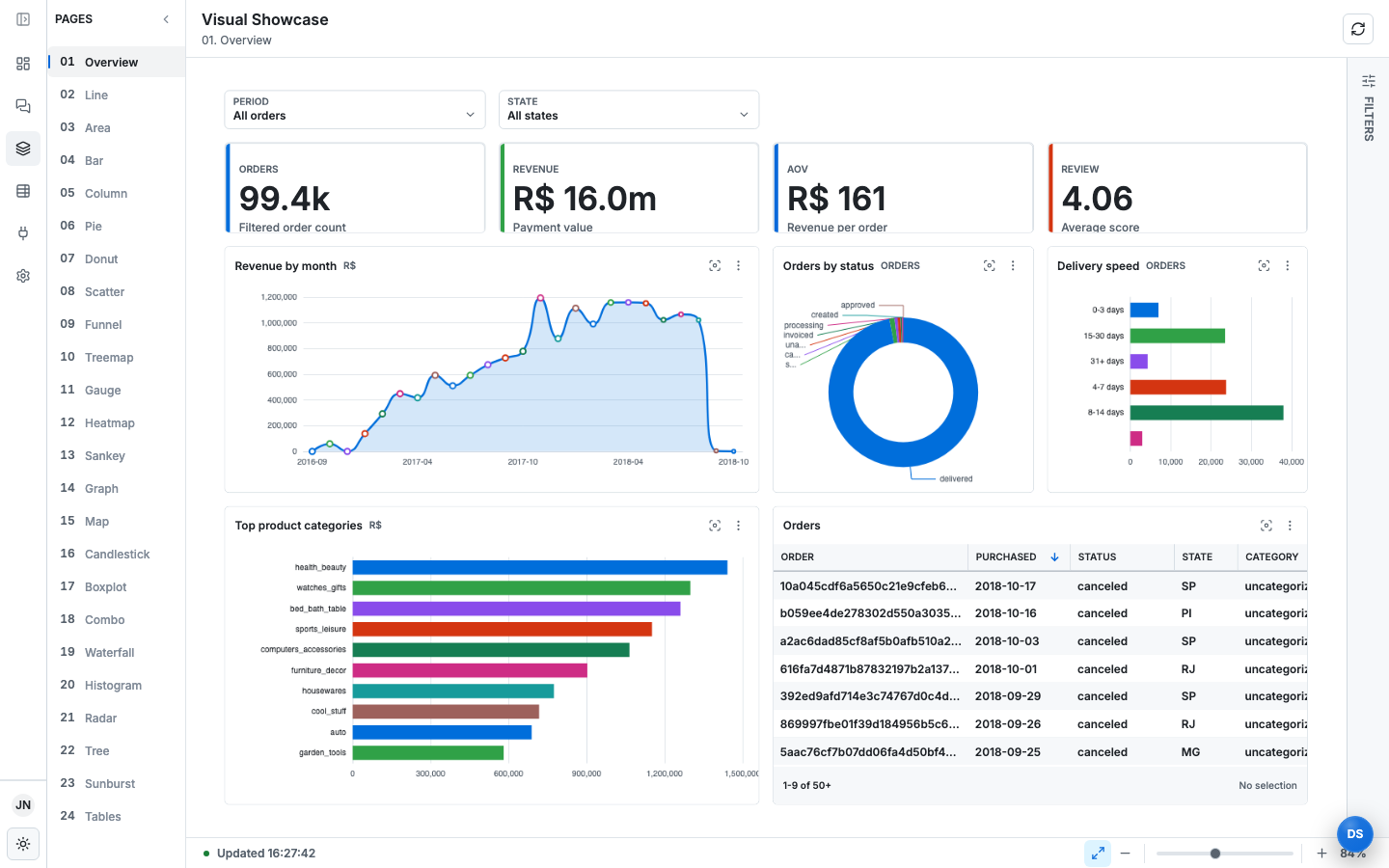Viewport: 1389px width, 868px height.
Task: Focus the Orders by status chart
Action: [x=989, y=266]
